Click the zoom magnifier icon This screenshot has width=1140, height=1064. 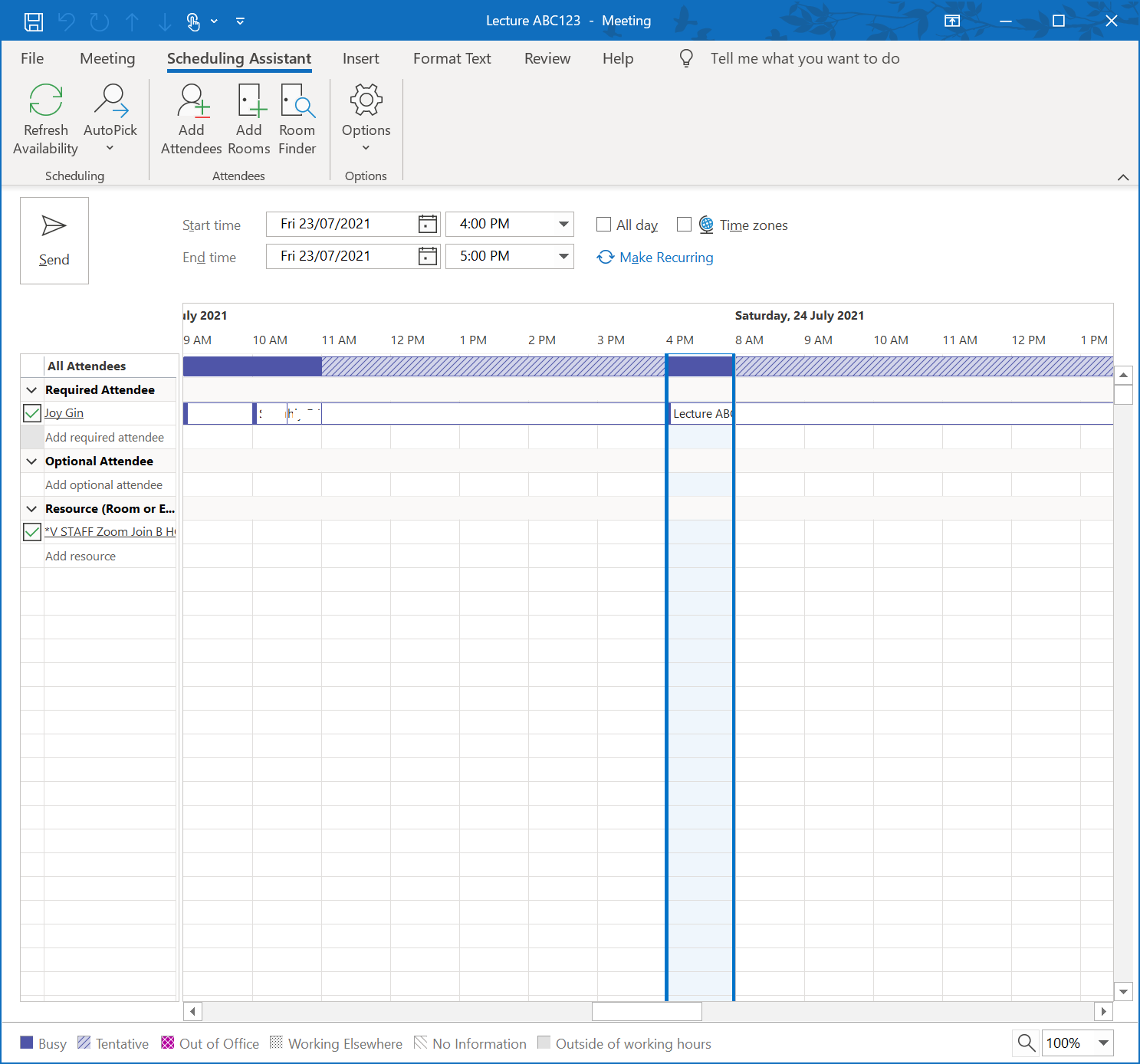[1027, 1043]
